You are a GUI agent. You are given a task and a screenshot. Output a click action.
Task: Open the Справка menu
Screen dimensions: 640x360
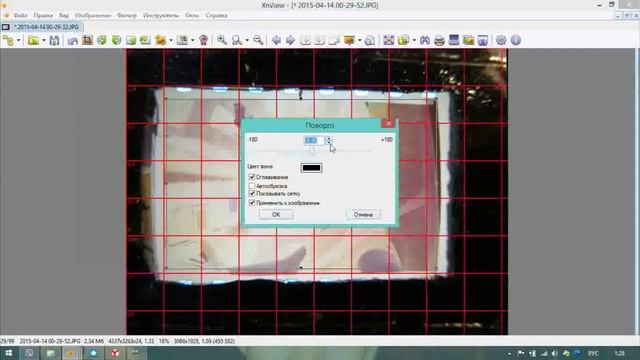(216, 16)
